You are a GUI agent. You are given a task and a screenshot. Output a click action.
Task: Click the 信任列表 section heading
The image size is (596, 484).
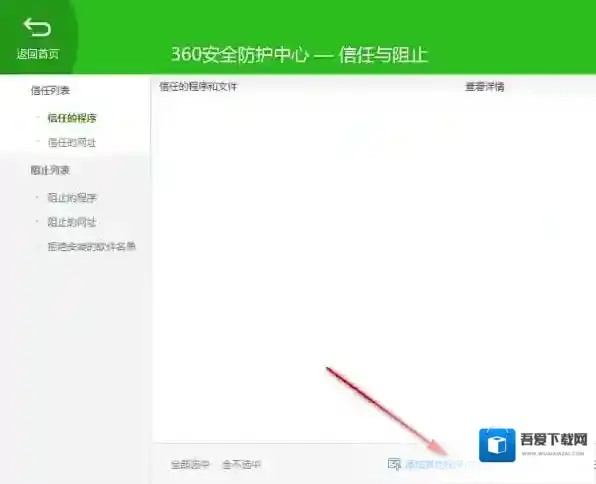coord(50,90)
